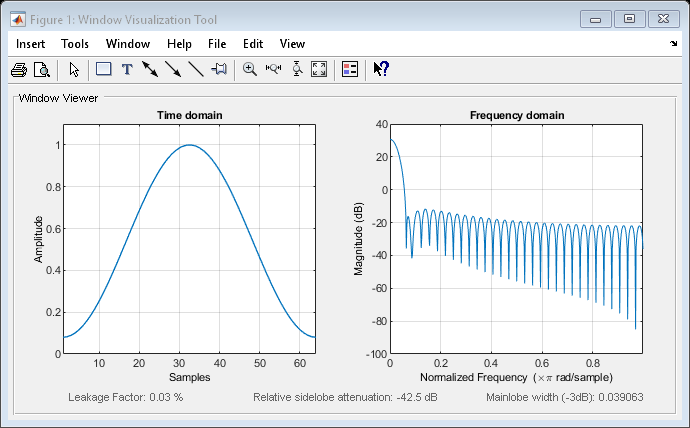Toggle the legend icon
The width and height of the screenshot is (690, 428).
point(350,70)
